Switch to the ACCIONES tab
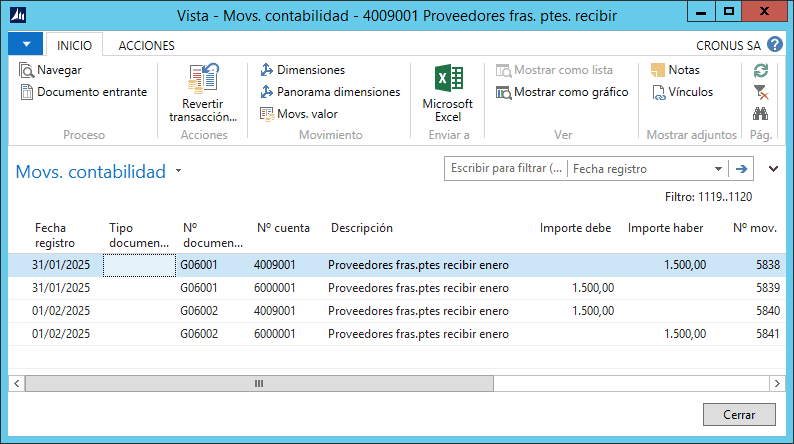 point(146,46)
